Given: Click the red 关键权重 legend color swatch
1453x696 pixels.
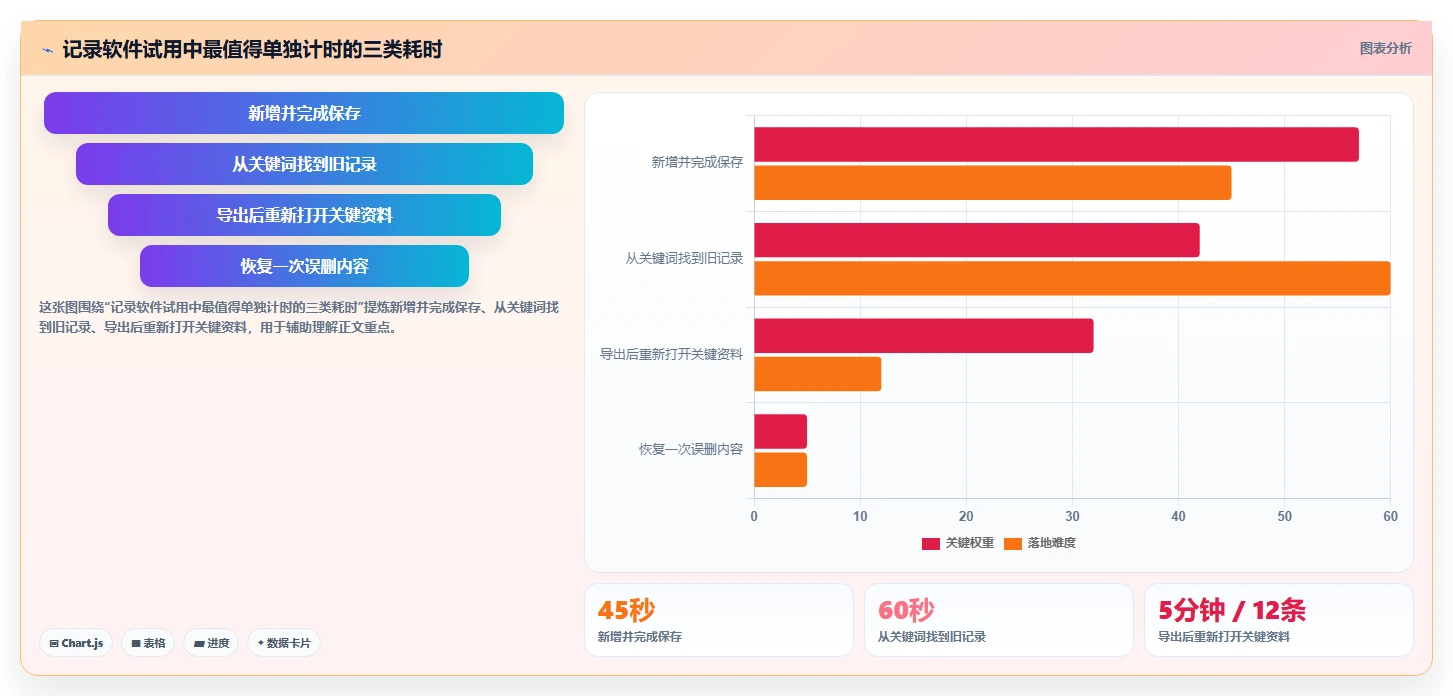Looking at the screenshot, I should coord(930,543).
